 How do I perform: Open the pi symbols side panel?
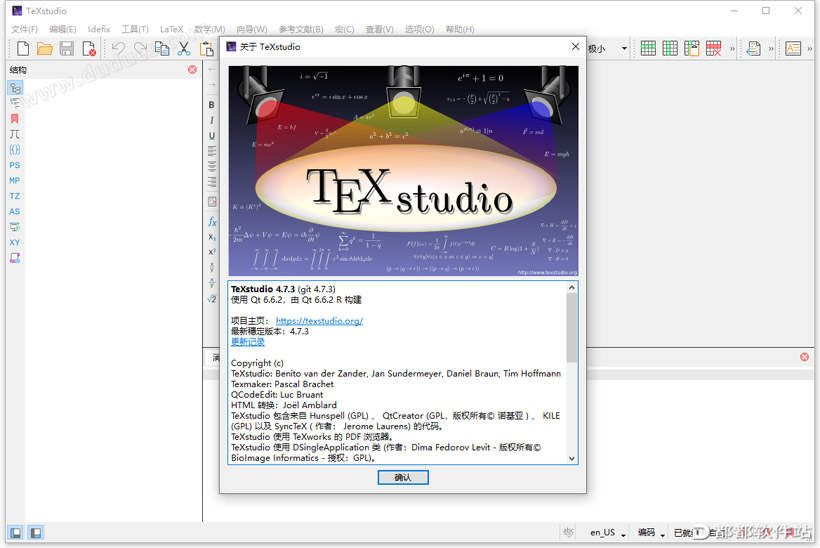pos(15,134)
